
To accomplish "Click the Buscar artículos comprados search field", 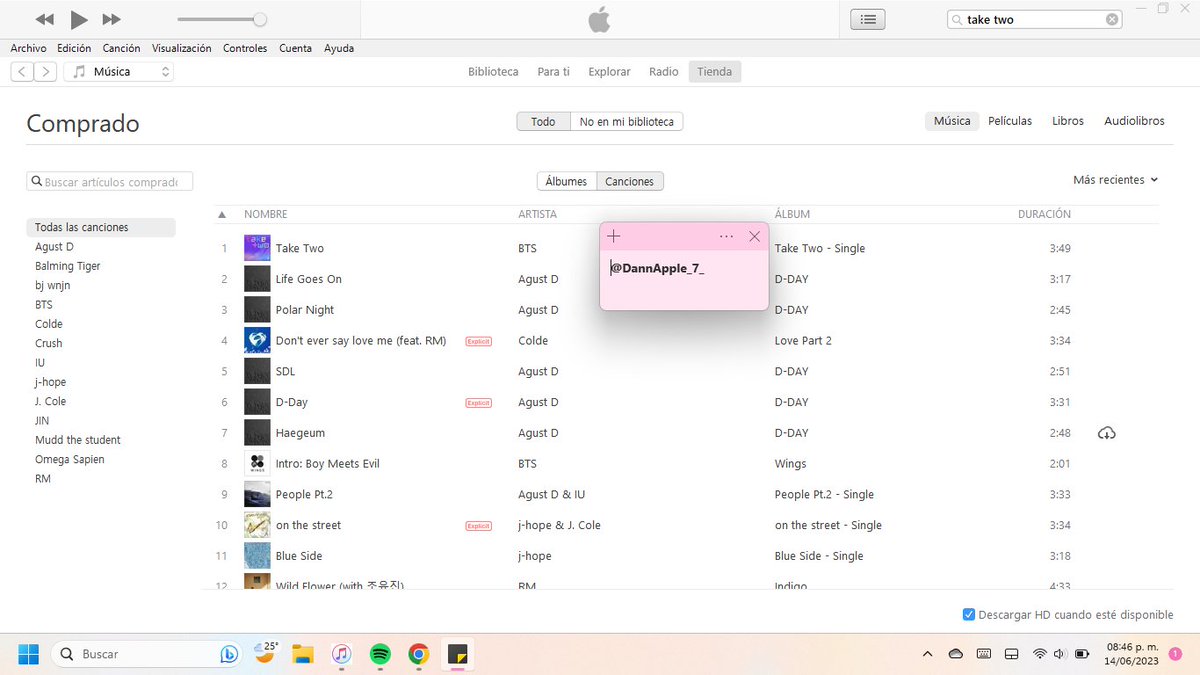I will [110, 182].
